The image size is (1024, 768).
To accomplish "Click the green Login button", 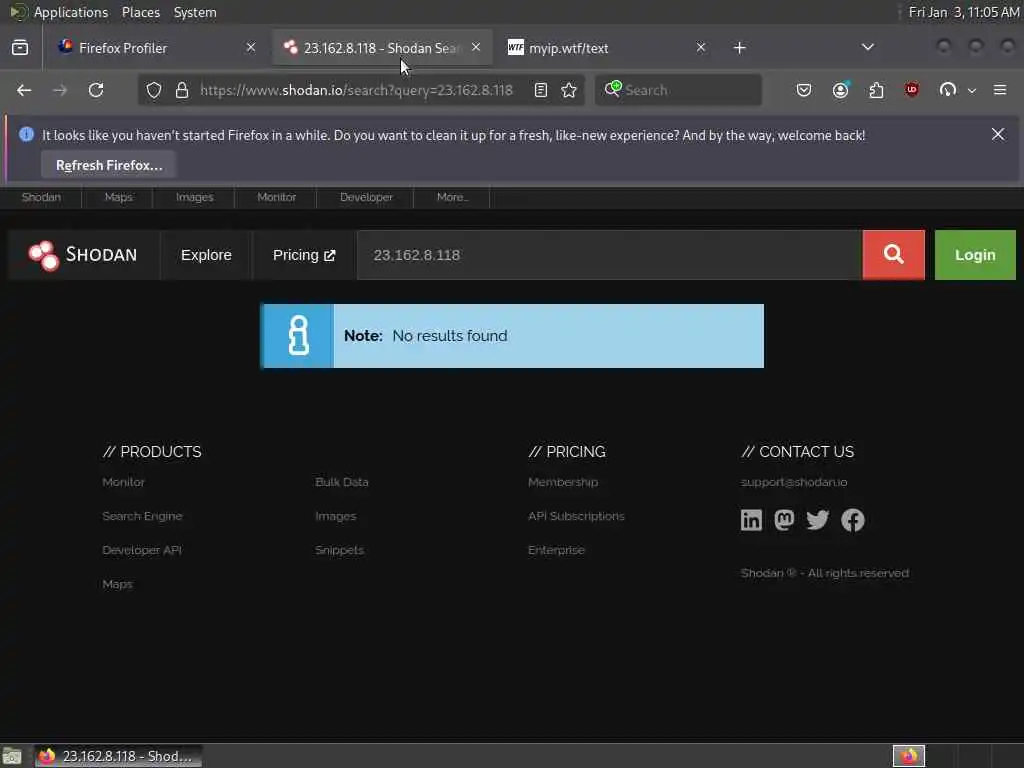I will click(975, 255).
